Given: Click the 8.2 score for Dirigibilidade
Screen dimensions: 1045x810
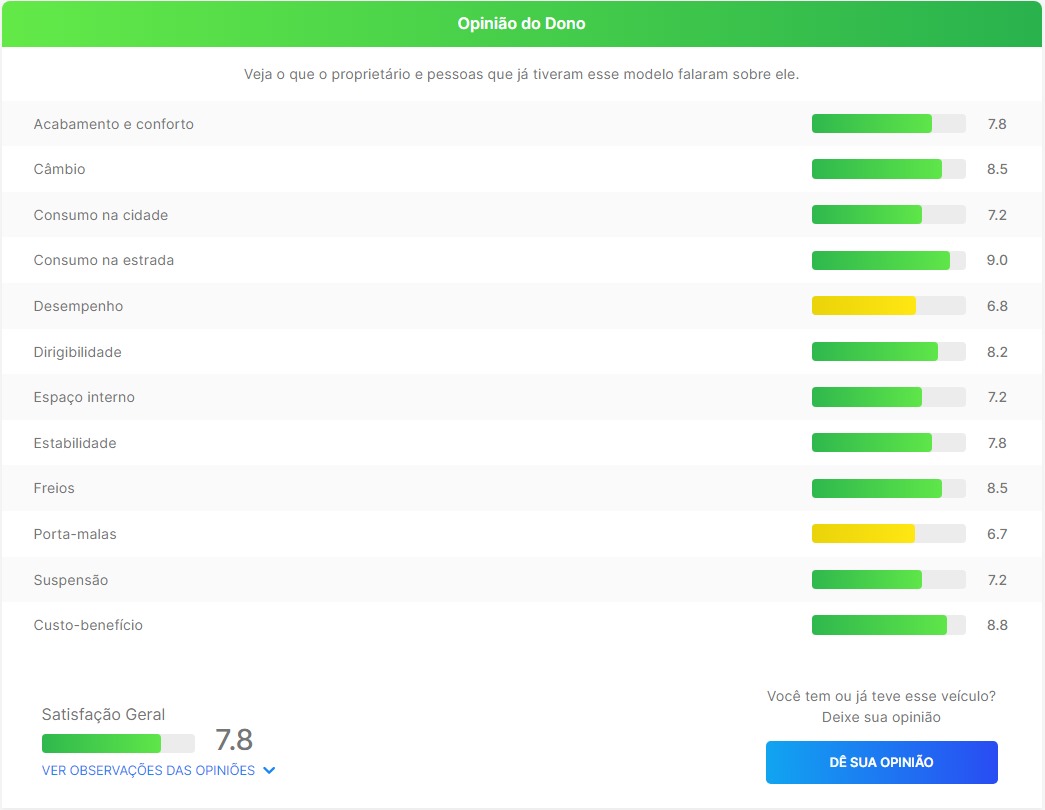Looking at the screenshot, I should tap(997, 352).
